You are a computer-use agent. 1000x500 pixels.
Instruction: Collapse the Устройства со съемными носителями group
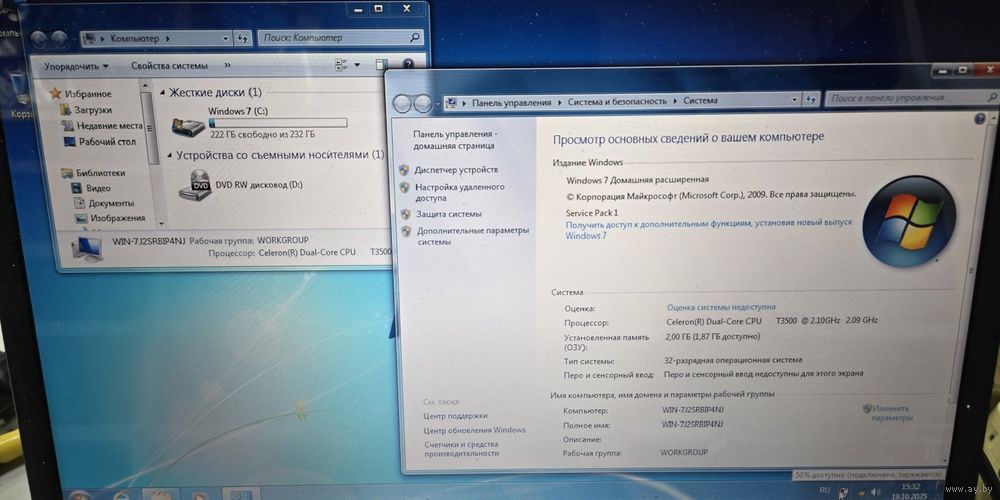[x=168, y=156]
